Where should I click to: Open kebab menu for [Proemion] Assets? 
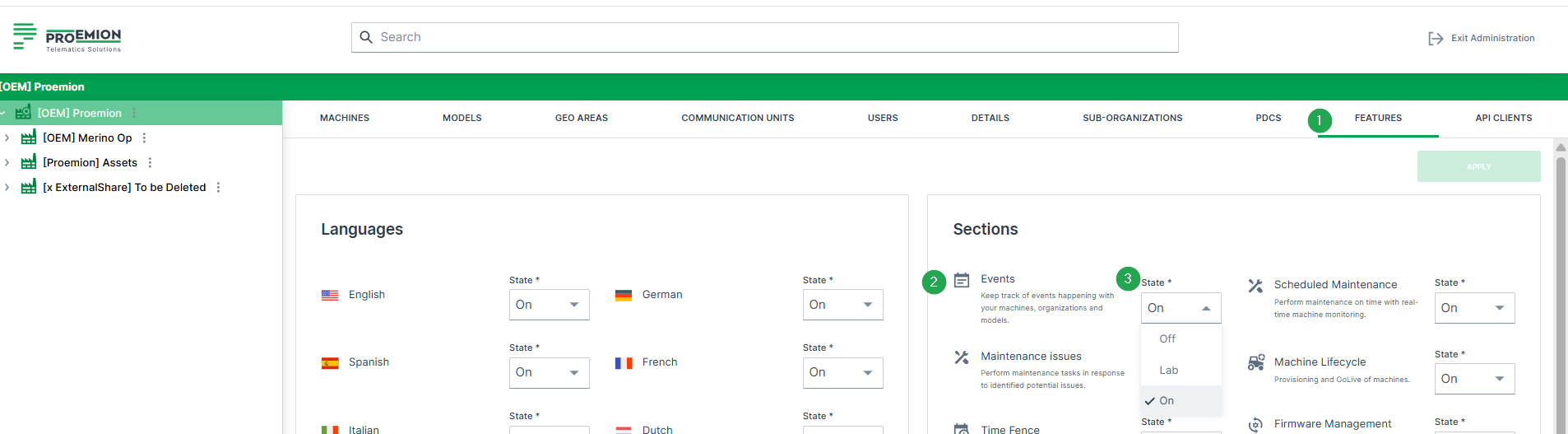click(x=150, y=163)
